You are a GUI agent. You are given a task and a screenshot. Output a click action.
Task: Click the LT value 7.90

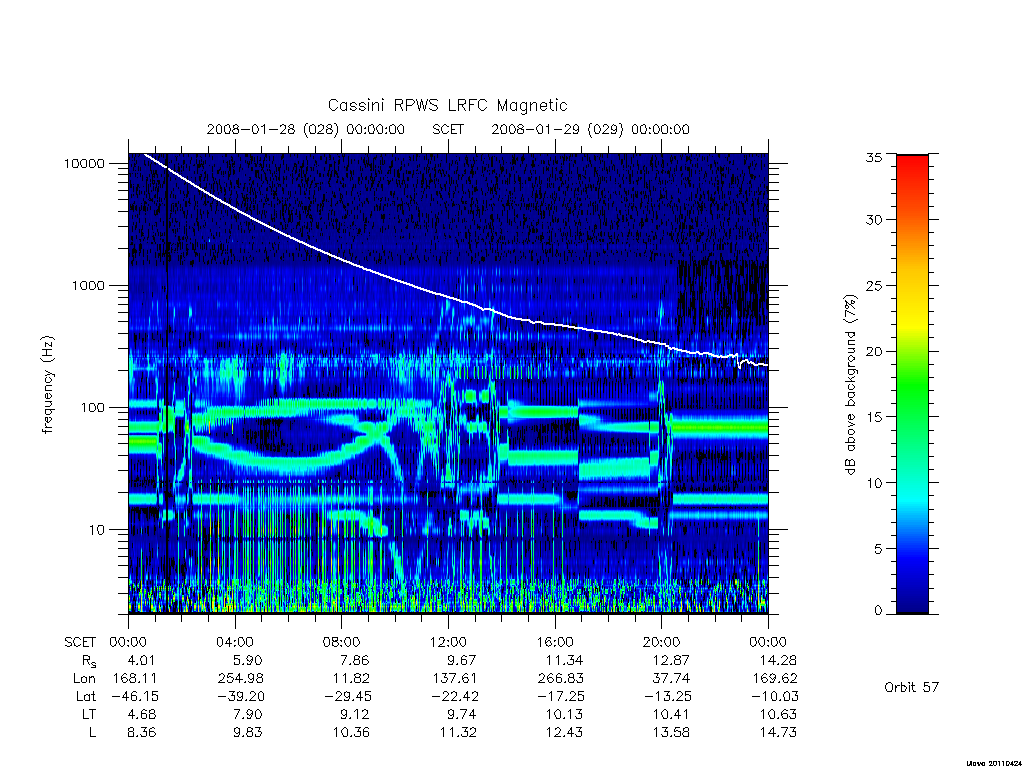[248, 714]
